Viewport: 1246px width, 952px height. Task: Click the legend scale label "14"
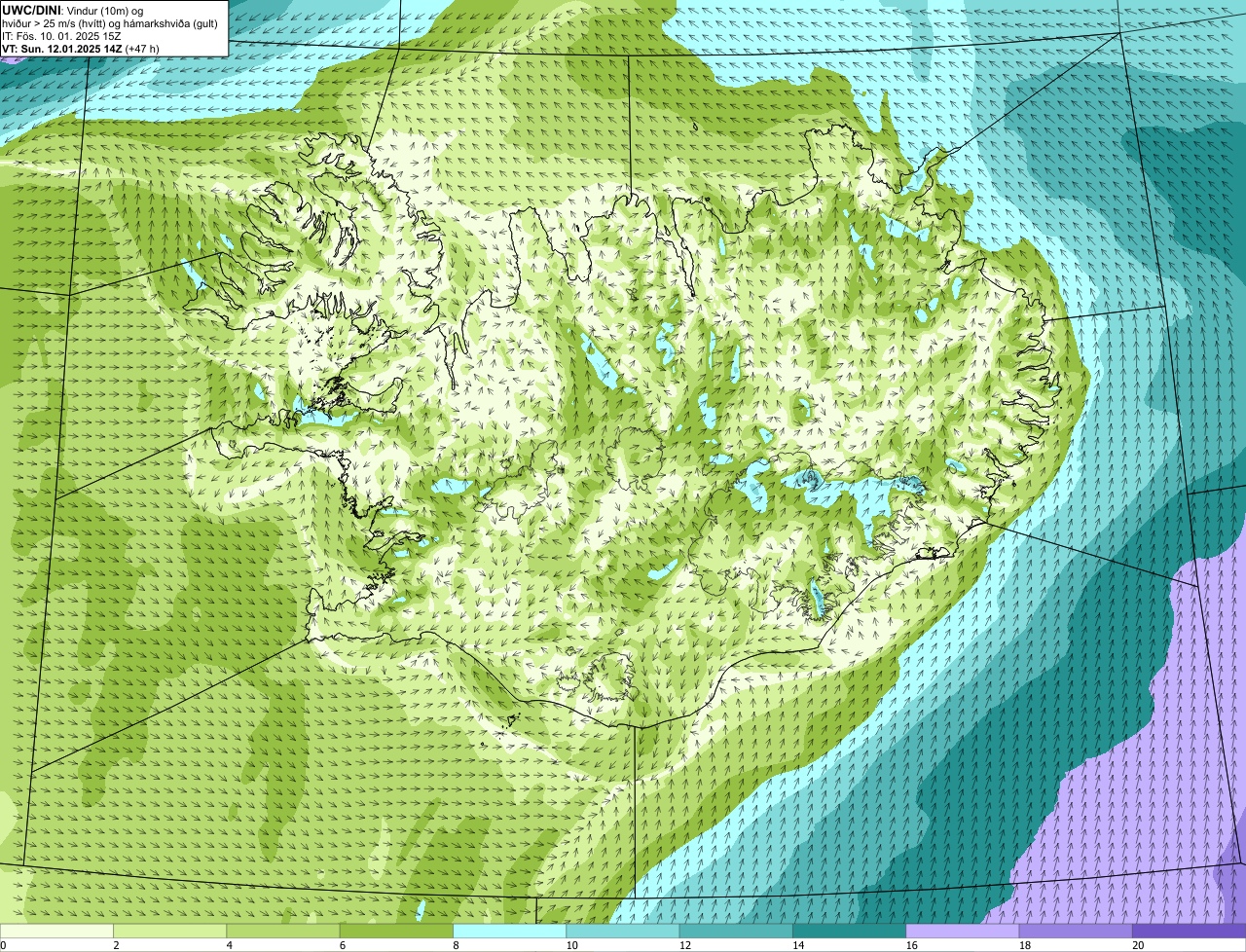797,944
